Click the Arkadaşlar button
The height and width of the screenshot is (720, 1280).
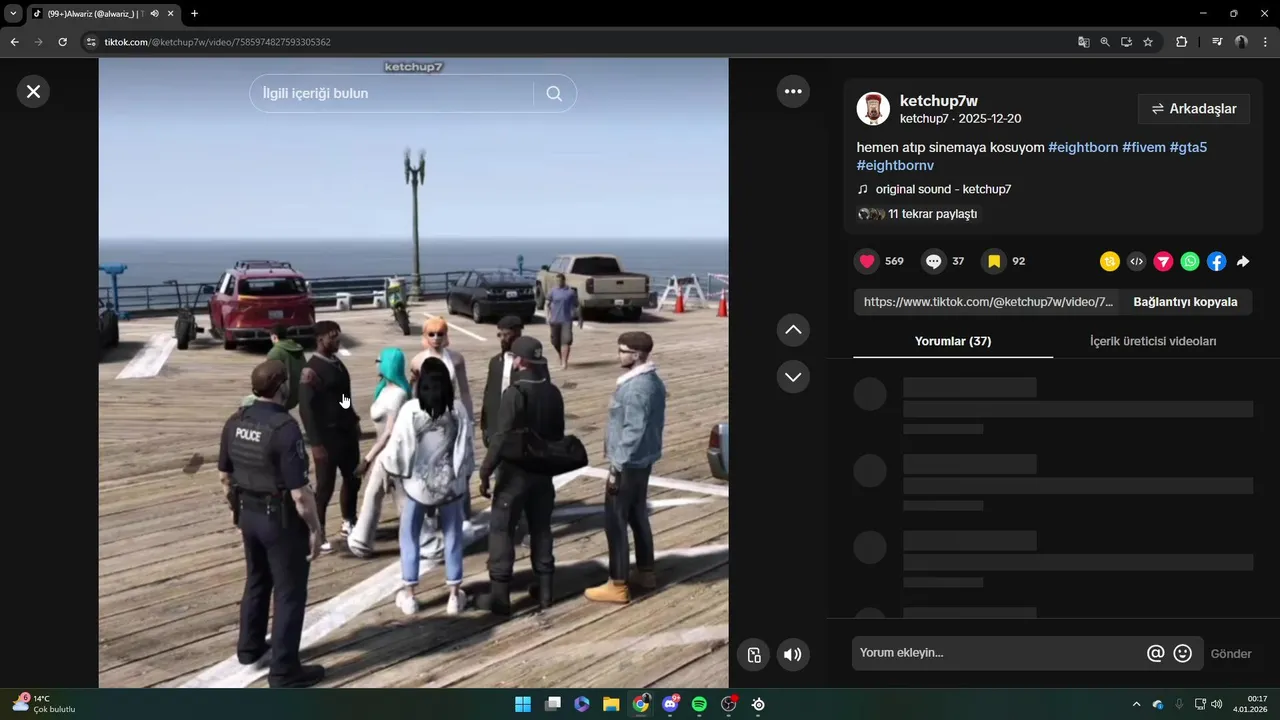1194,109
